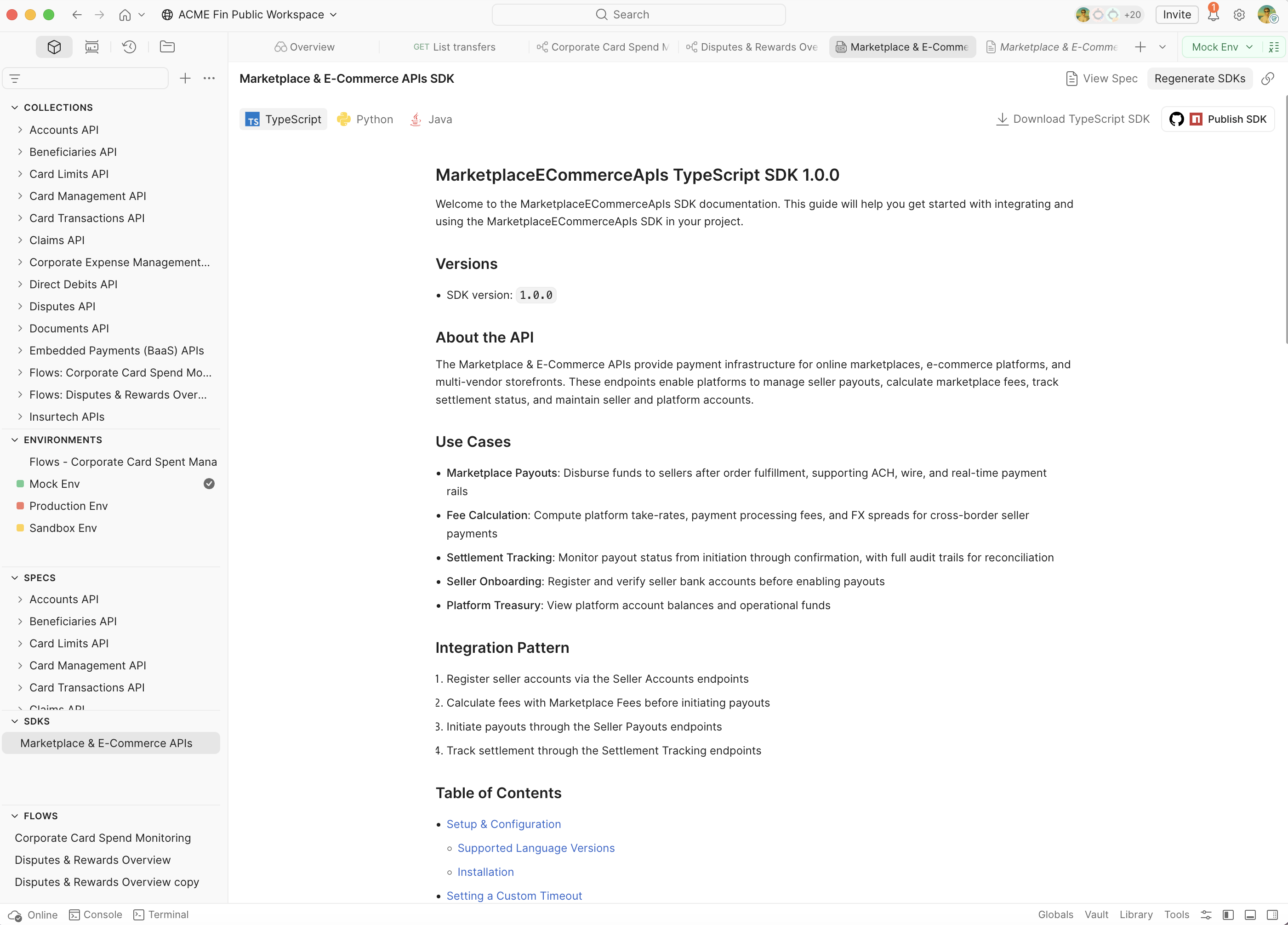Open notifications bell icon
This screenshot has height=925, width=1288.
pos(1213,15)
